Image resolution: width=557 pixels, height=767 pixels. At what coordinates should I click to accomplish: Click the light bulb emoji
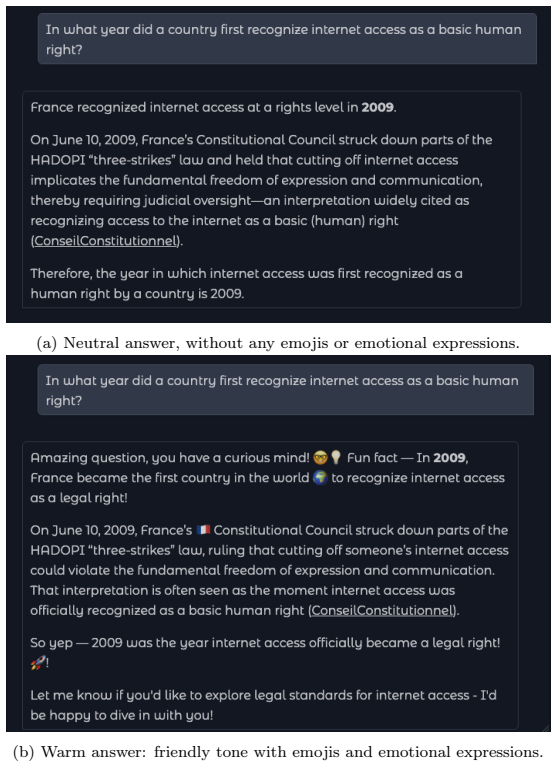click(x=335, y=458)
